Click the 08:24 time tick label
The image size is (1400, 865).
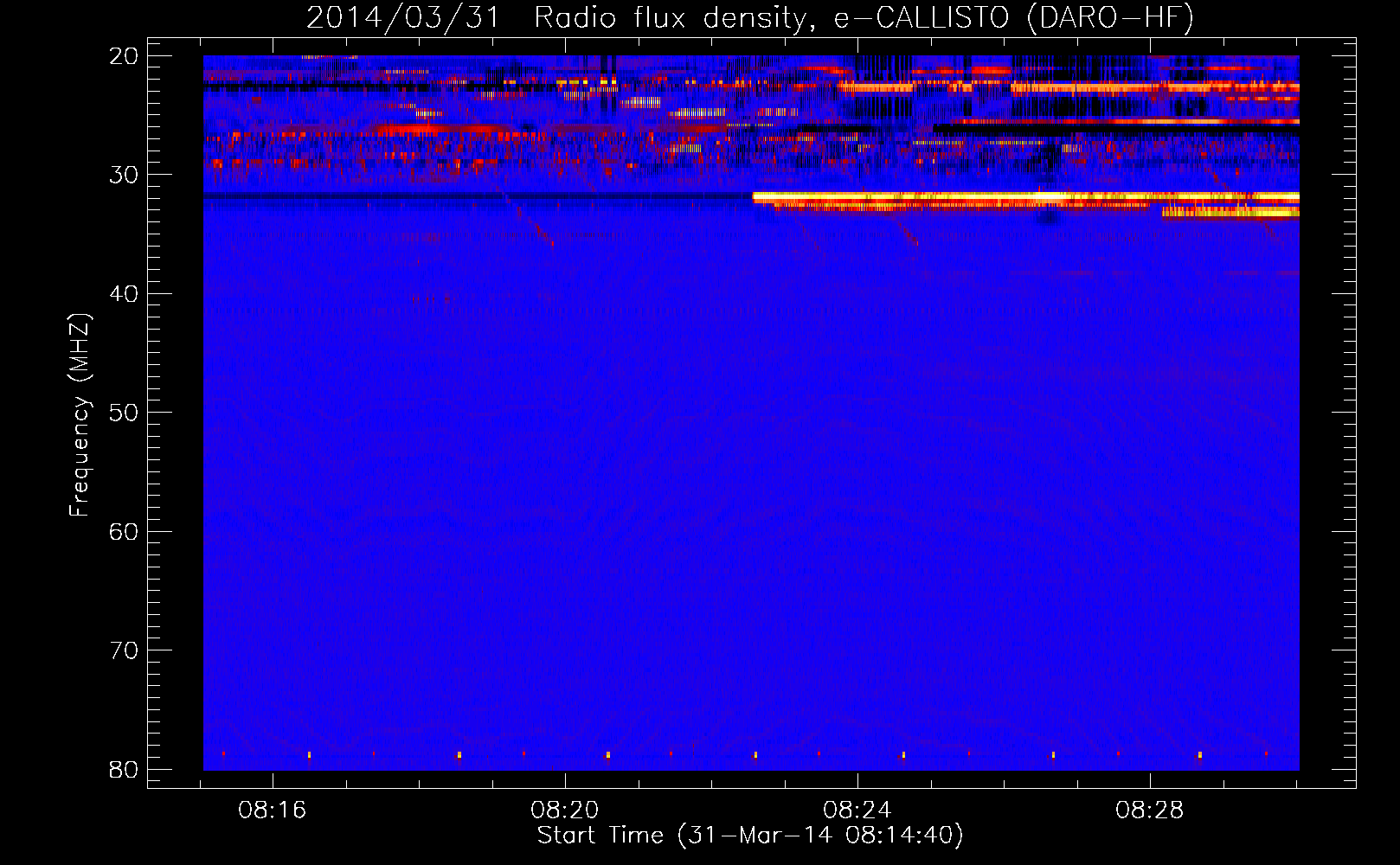pos(857,811)
